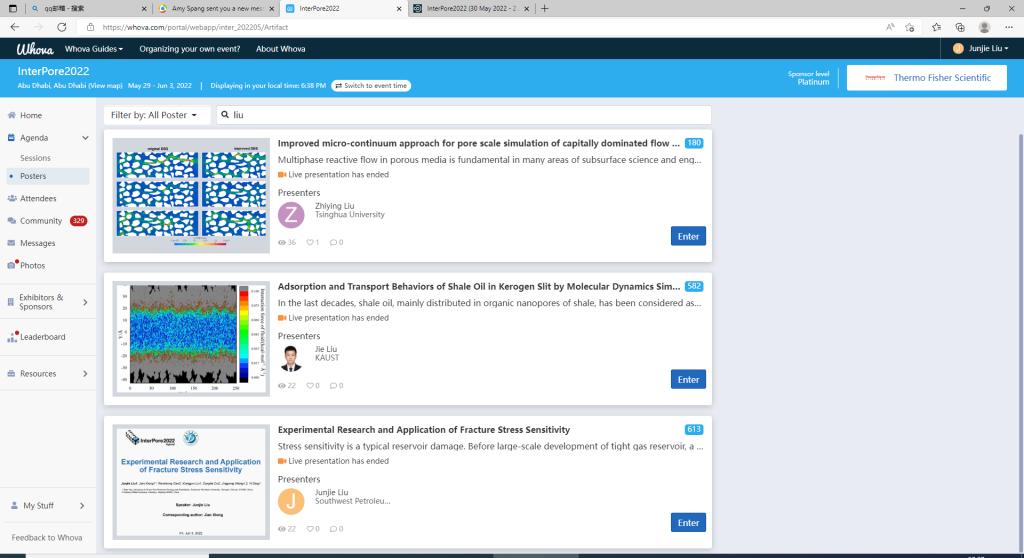This screenshot has width=1024, height=558.
Task: Select Sessions under Agenda
Action: (x=35, y=158)
